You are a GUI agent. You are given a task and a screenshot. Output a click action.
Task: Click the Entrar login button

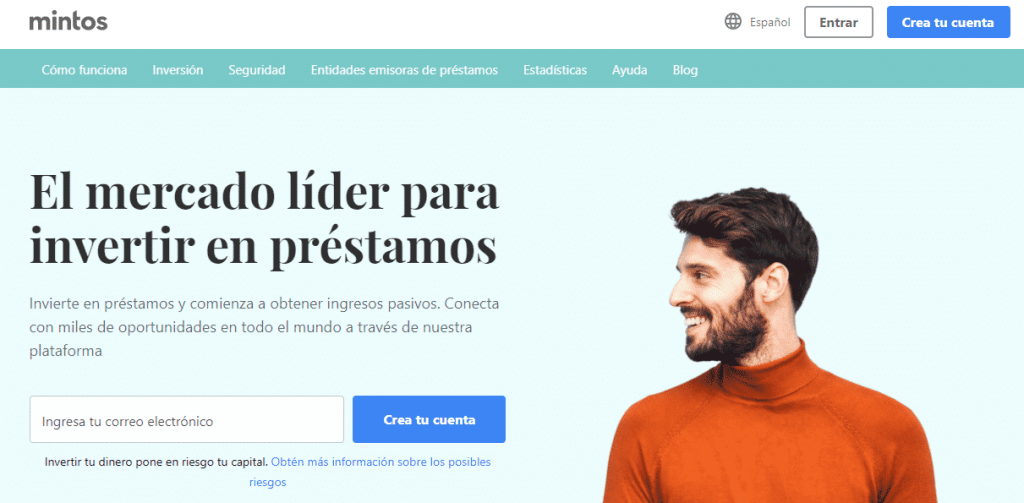click(x=839, y=22)
